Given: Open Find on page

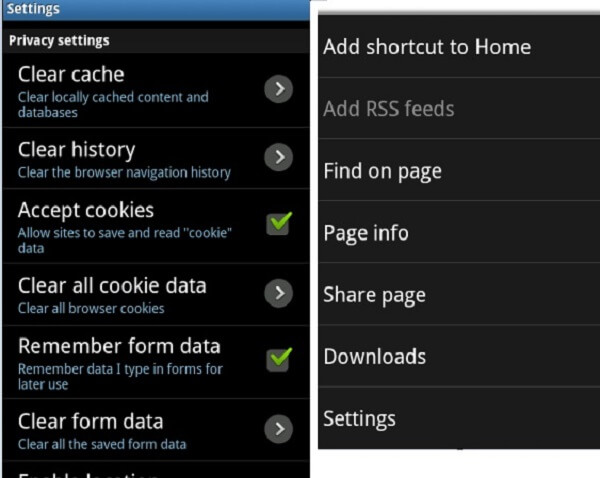Looking at the screenshot, I should [x=459, y=170].
